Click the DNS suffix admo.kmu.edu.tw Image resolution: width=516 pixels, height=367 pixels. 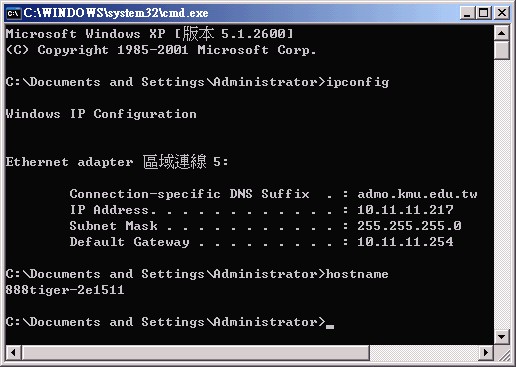point(417,194)
